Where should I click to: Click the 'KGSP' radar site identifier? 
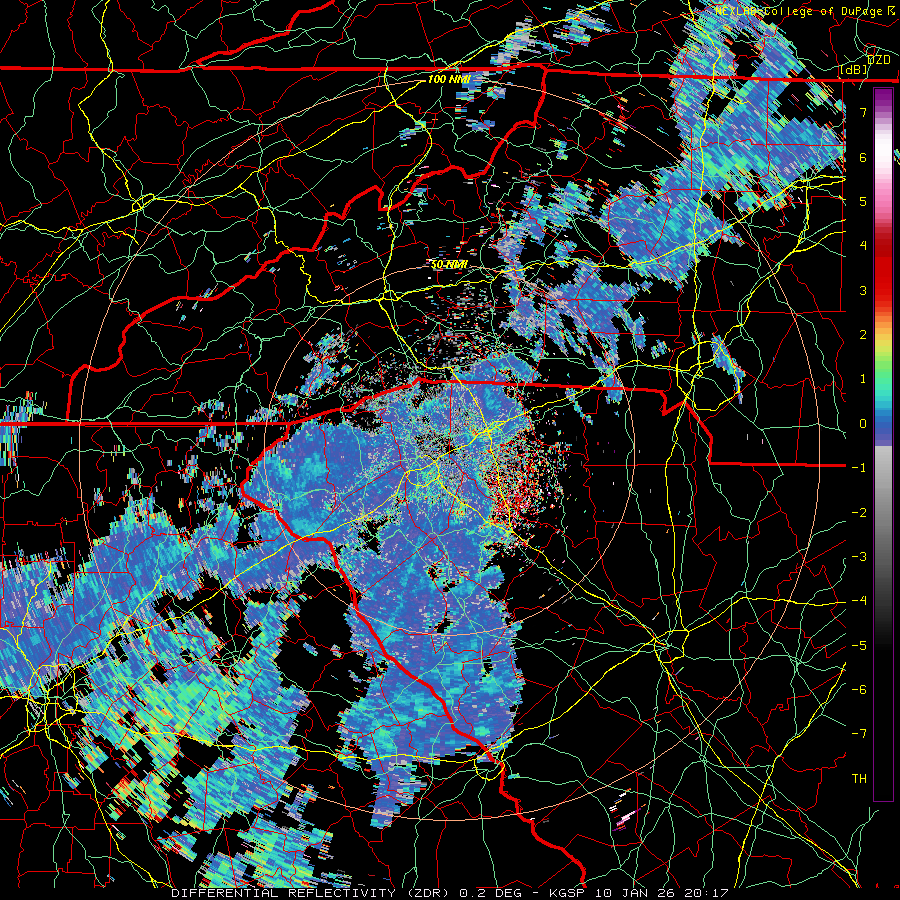click(567, 893)
